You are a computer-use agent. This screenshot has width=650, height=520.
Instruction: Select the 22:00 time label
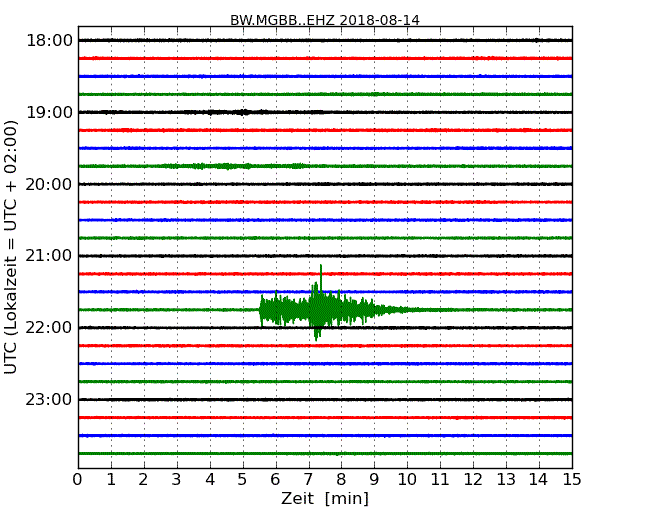(x=49, y=328)
